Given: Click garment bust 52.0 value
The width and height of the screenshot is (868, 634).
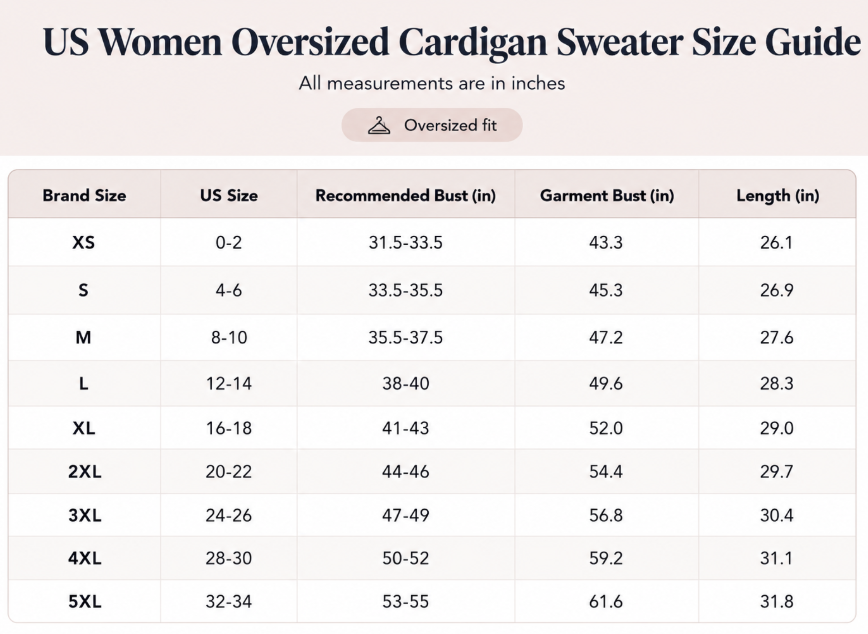Looking at the screenshot, I should coord(606,428).
